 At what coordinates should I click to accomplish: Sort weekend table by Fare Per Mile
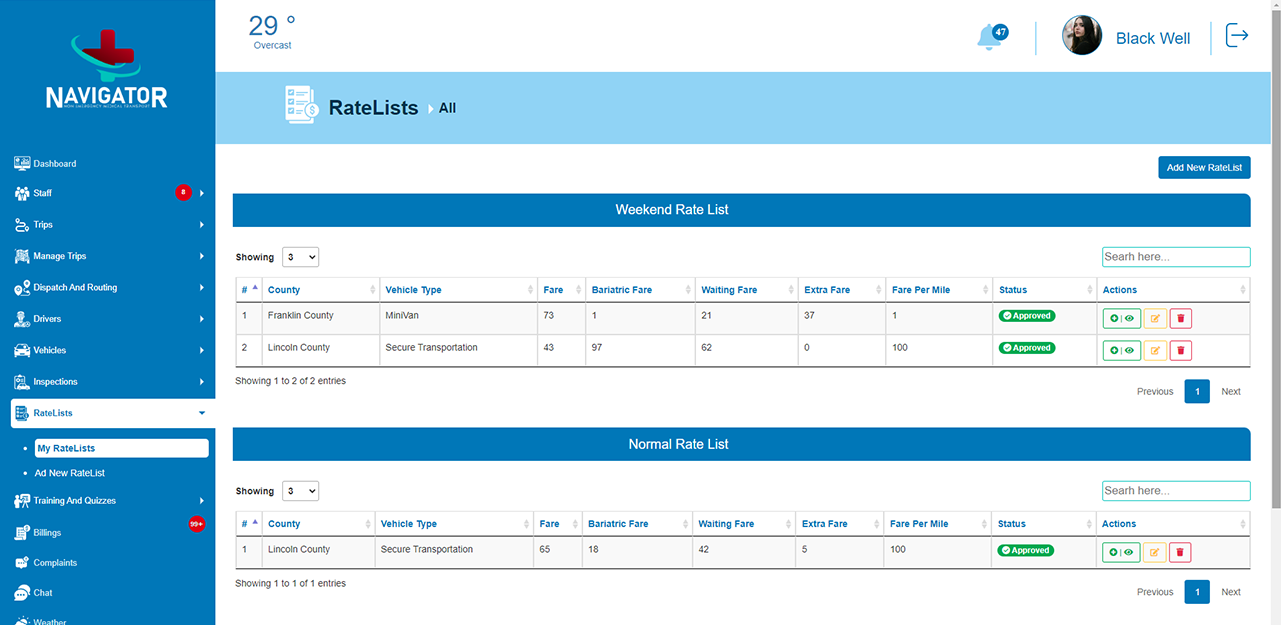pyautogui.click(x=938, y=290)
